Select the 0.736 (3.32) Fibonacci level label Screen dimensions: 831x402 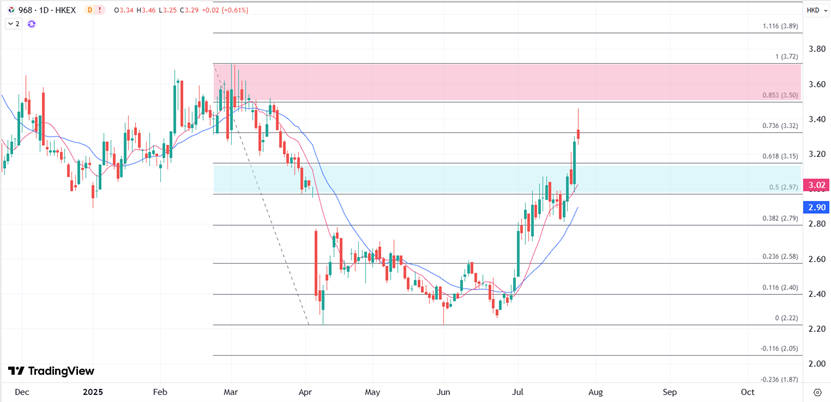[x=780, y=126]
